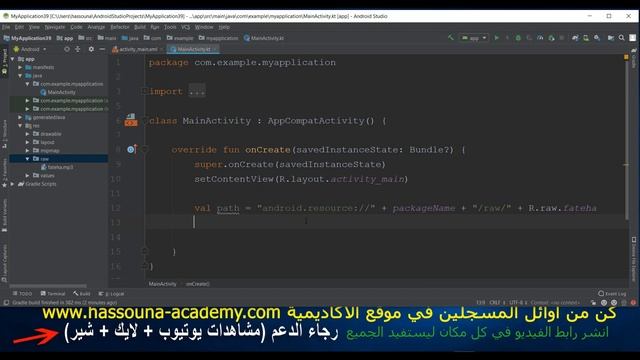
Task: Start the Debug app bug icon
Action: point(518,38)
